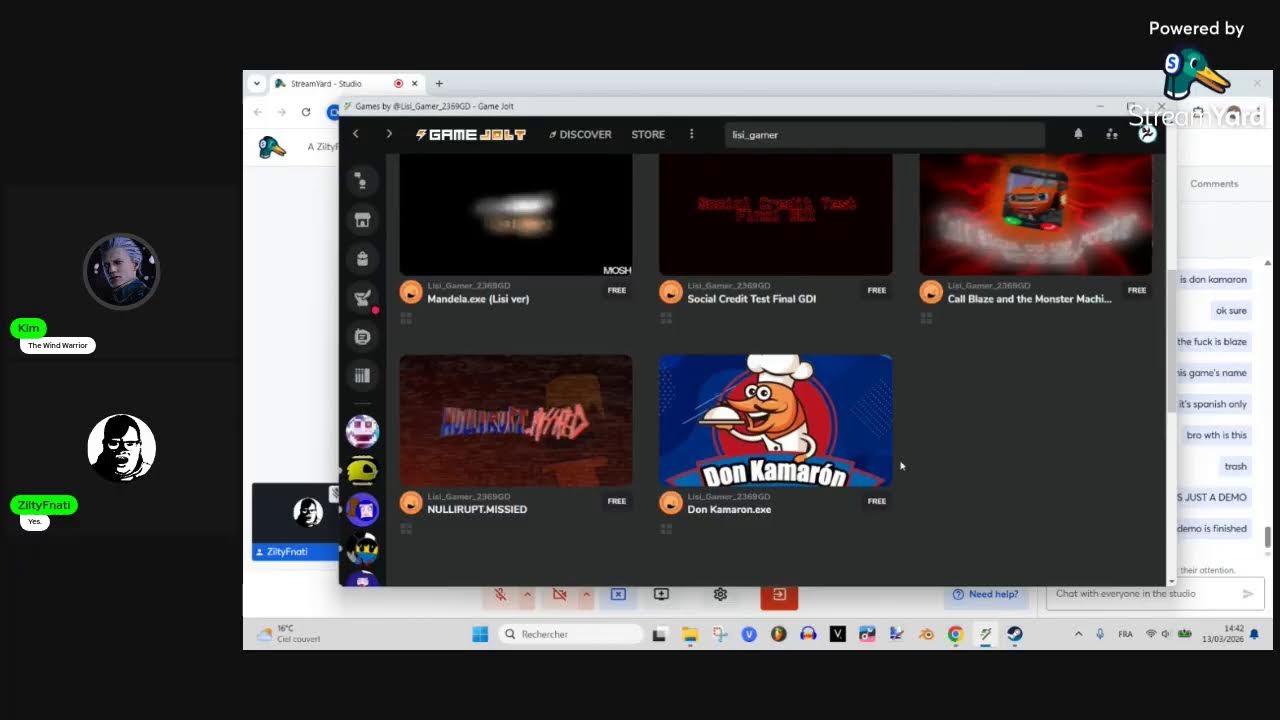Click taskbar Rechercher search box
The width and height of the screenshot is (1280, 720).
(x=570, y=634)
